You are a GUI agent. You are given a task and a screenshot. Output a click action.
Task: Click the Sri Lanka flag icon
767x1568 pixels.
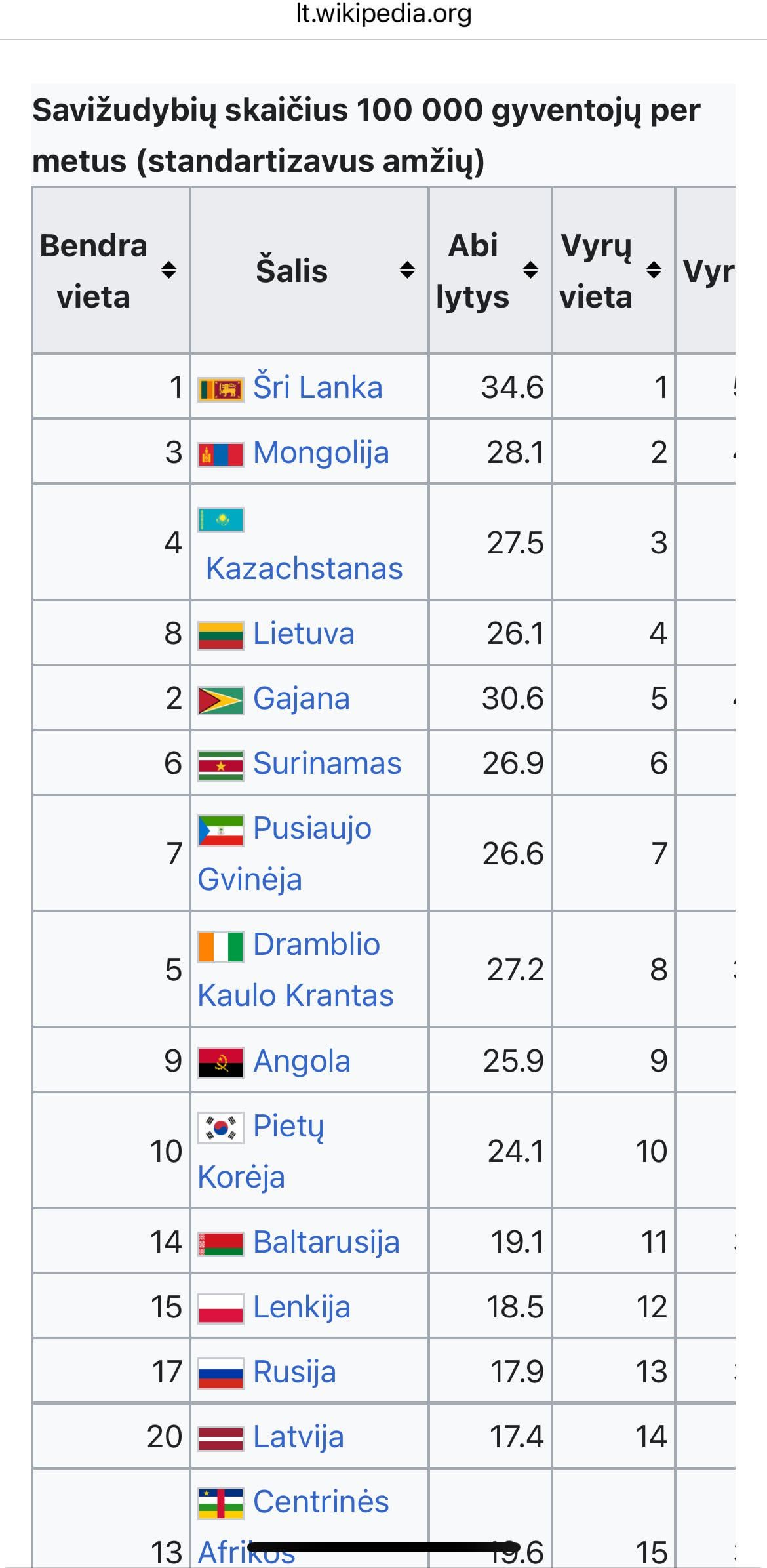coord(220,389)
